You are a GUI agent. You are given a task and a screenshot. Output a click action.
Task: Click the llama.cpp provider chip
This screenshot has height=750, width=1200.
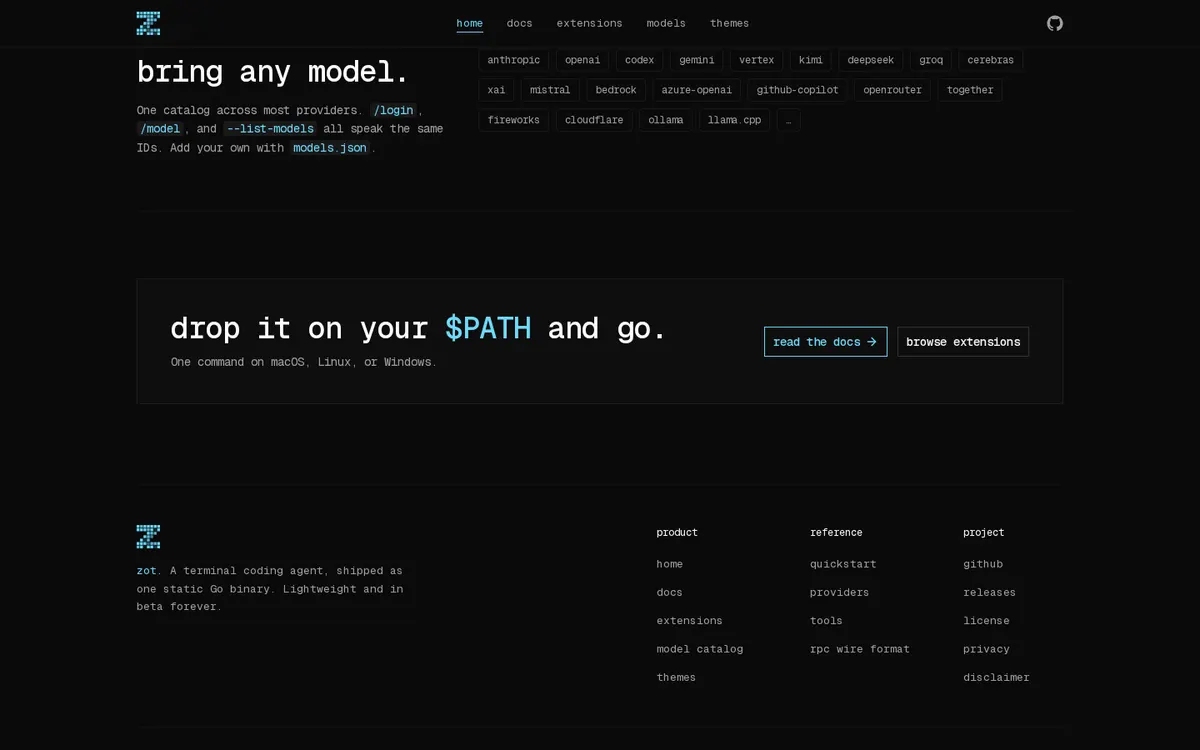tap(735, 120)
